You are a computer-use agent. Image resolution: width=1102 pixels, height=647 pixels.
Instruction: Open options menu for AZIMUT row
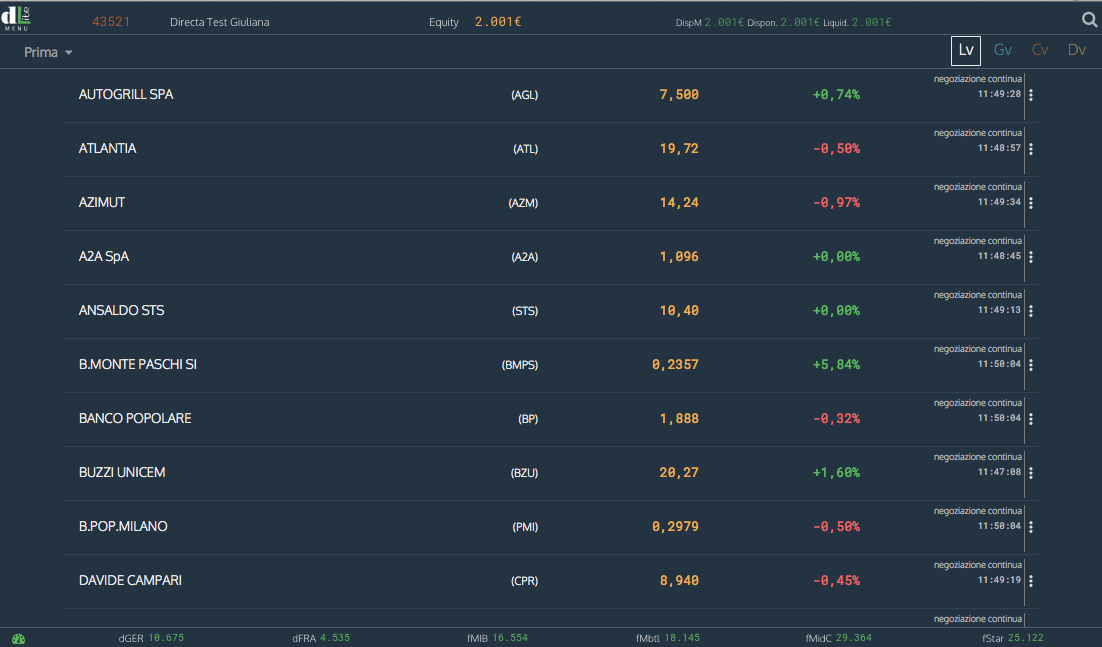tap(1031, 203)
